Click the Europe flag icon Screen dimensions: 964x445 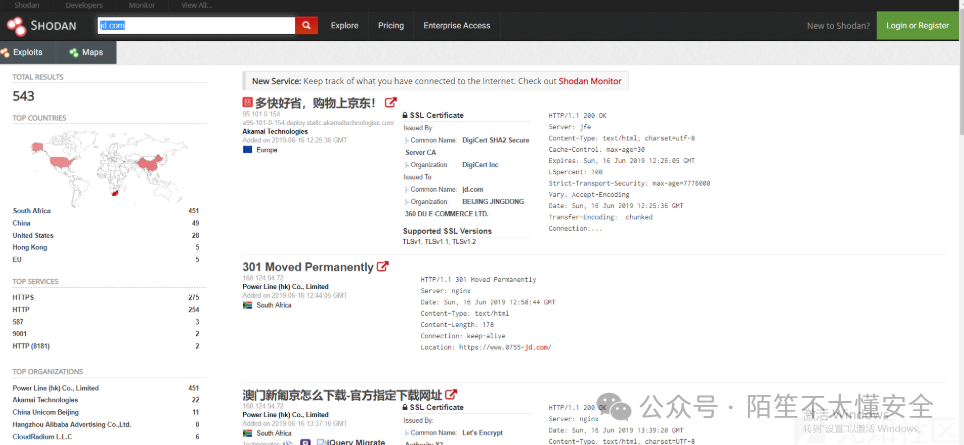coord(248,149)
